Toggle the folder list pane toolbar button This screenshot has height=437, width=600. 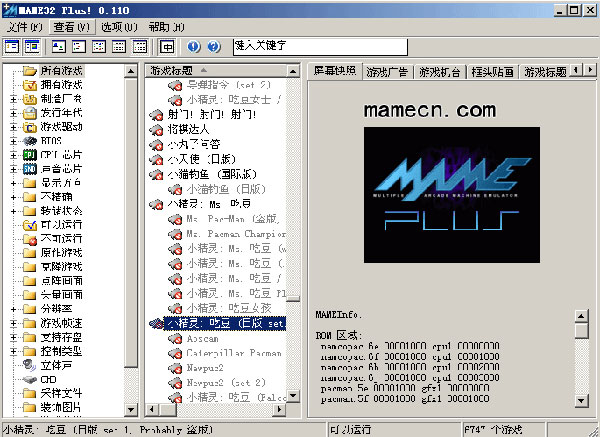click(12, 47)
